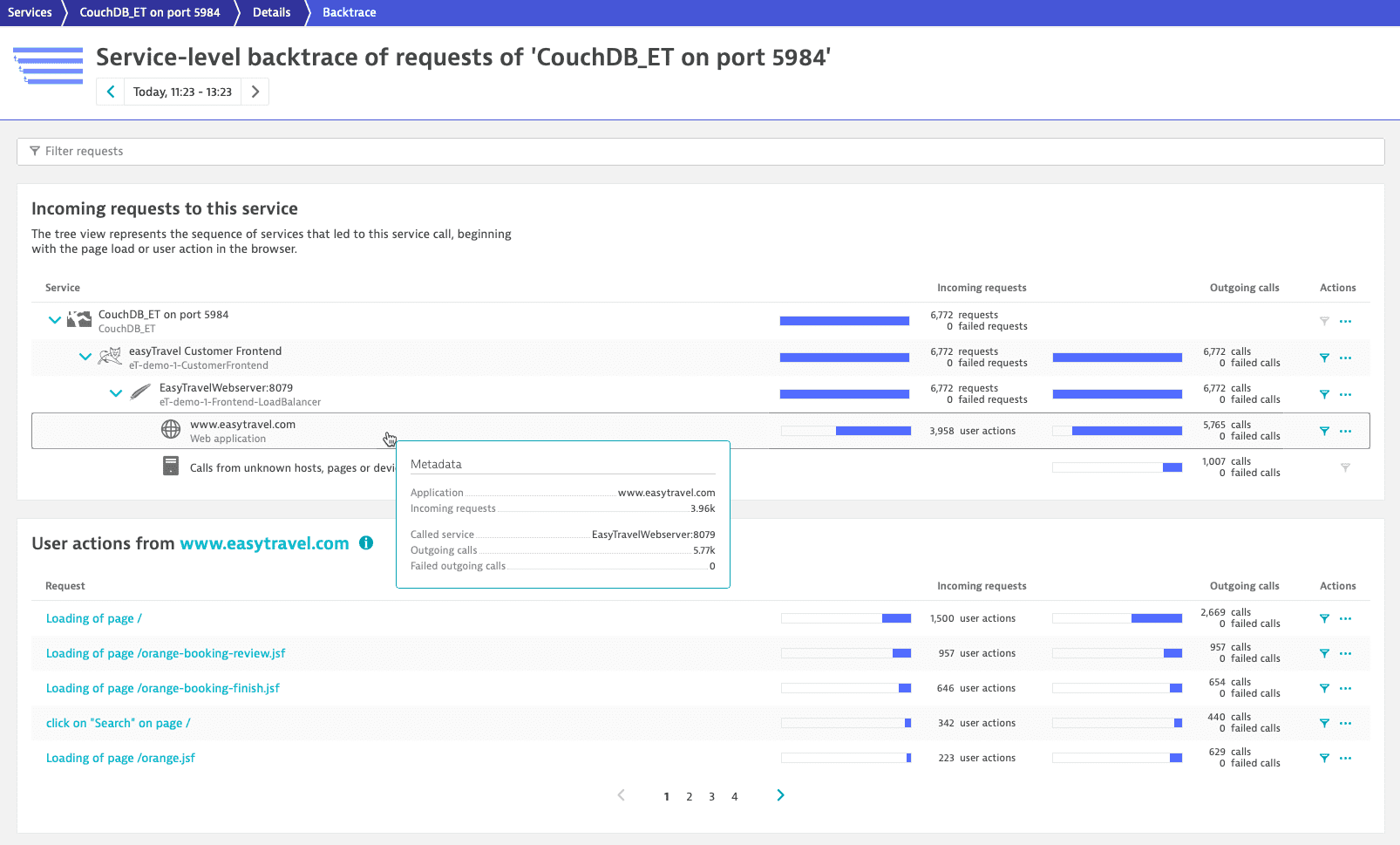Advance to next page of user actions
Image resolution: width=1400 pixels, height=845 pixels.
click(780, 795)
